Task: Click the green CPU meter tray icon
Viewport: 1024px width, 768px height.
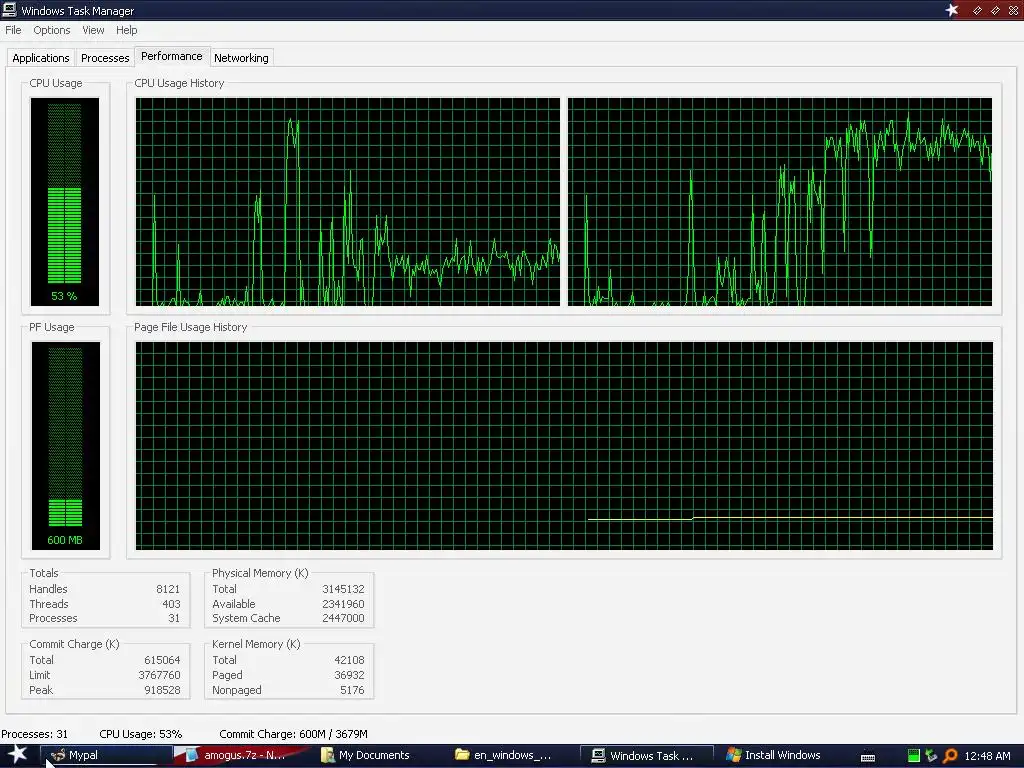Action: click(914, 756)
